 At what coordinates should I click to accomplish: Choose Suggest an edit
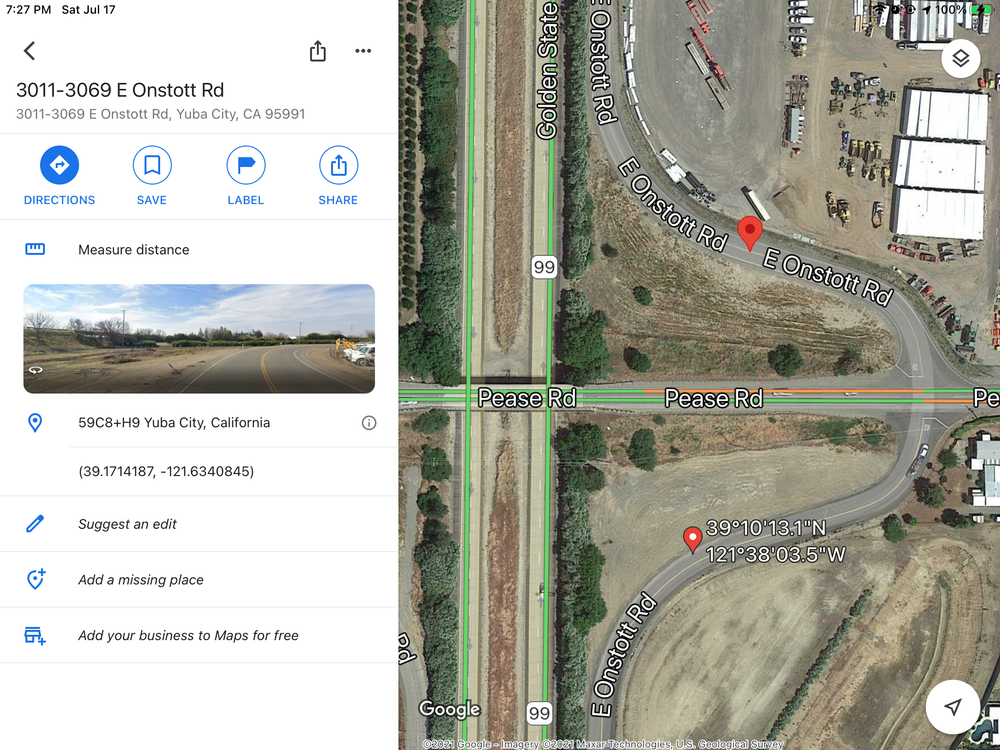199,524
